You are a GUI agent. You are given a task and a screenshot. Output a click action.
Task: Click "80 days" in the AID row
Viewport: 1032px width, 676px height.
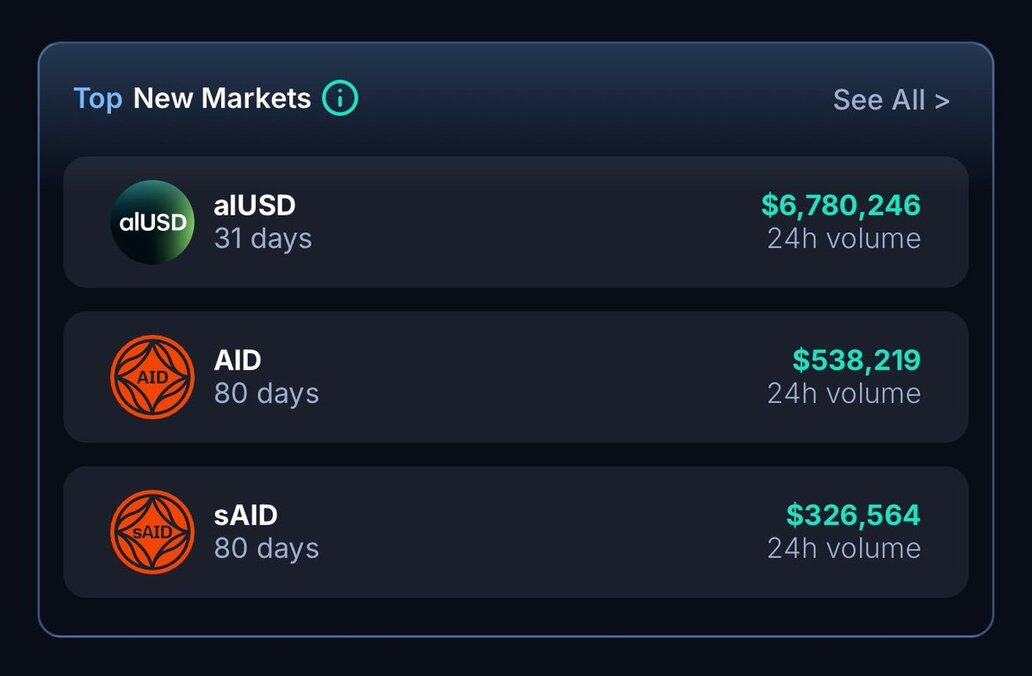(266, 394)
